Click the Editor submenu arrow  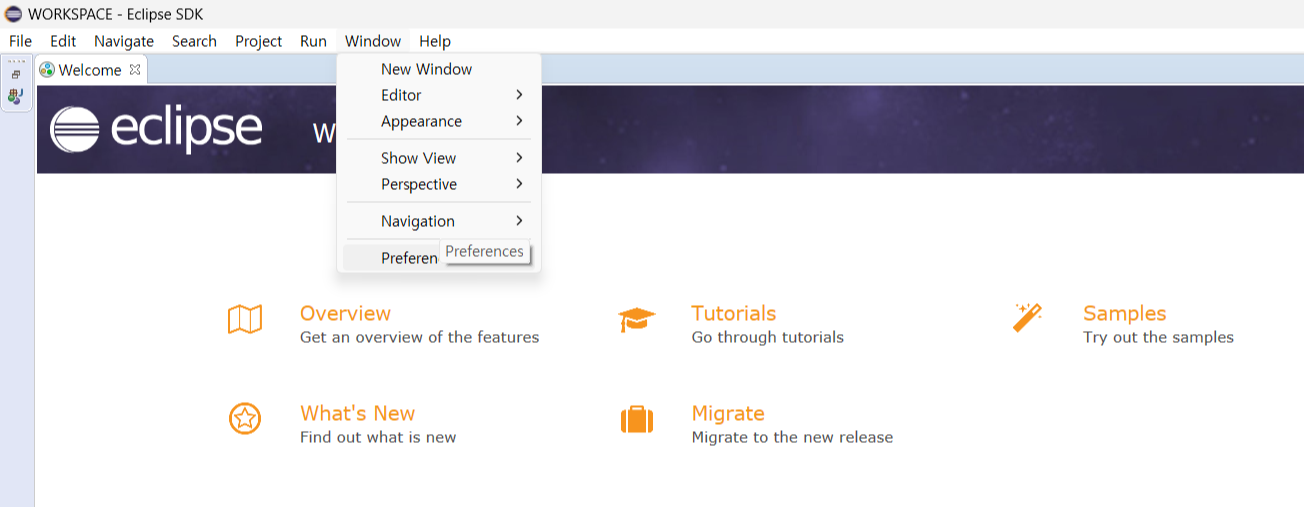[519, 95]
